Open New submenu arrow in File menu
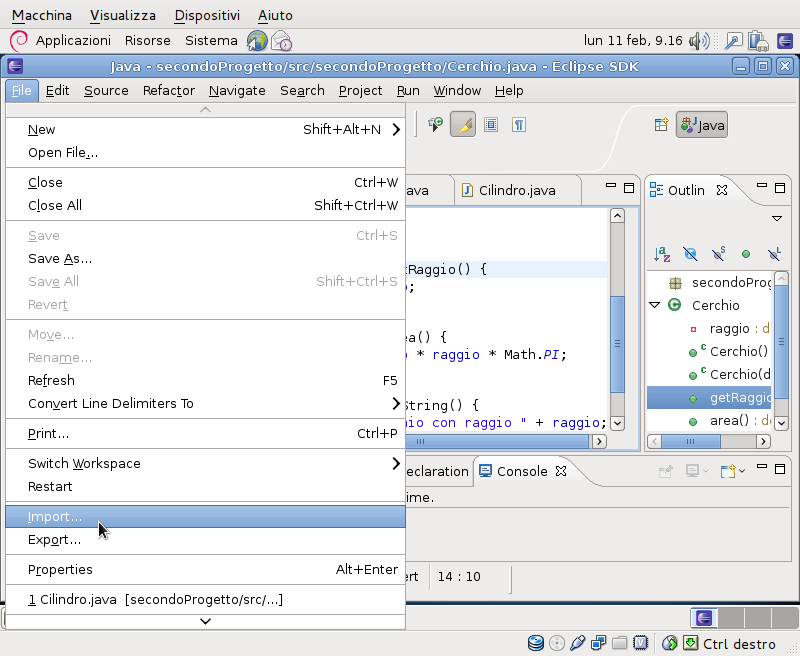800x656 pixels. (396, 130)
